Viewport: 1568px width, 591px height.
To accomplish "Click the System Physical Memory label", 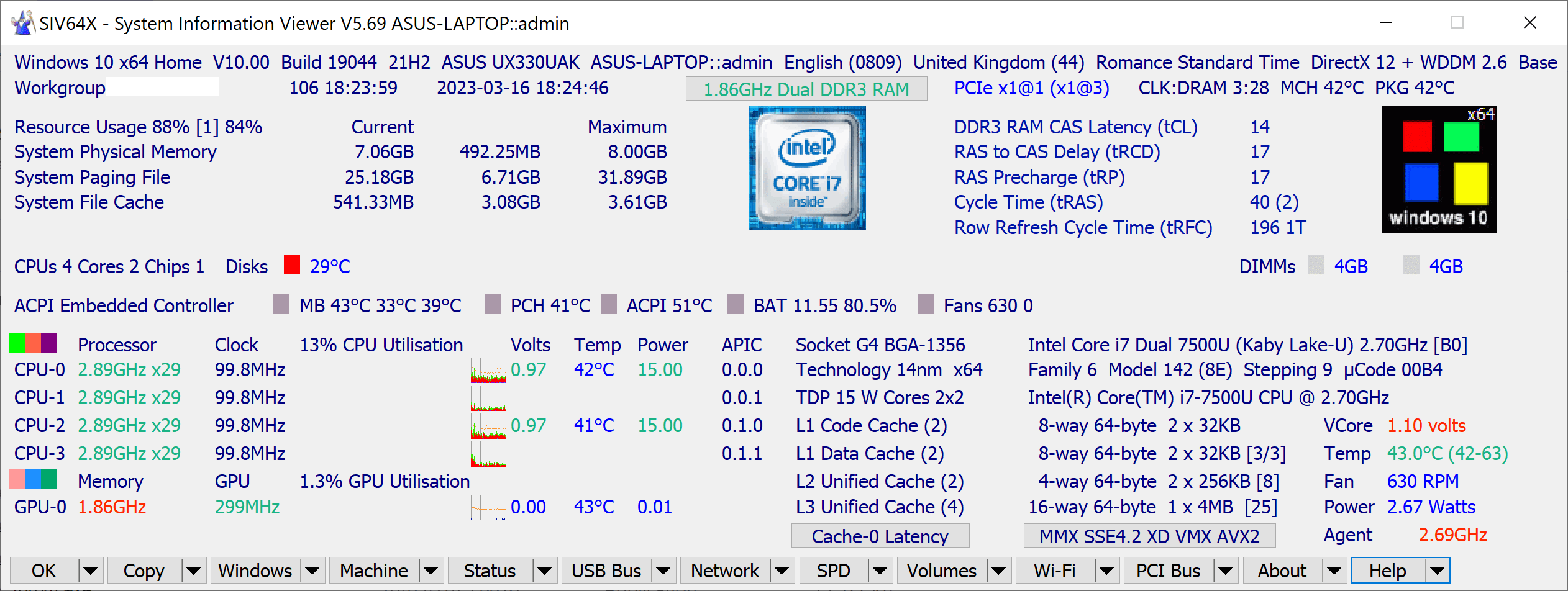I will pos(116,152).
